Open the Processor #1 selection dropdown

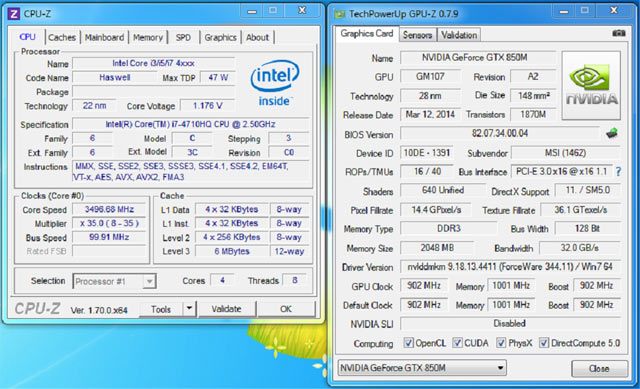[x=114, y=281]
